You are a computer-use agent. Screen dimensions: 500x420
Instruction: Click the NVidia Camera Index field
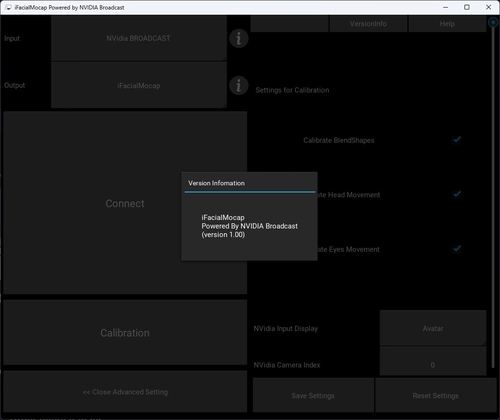tap(433, 362)
